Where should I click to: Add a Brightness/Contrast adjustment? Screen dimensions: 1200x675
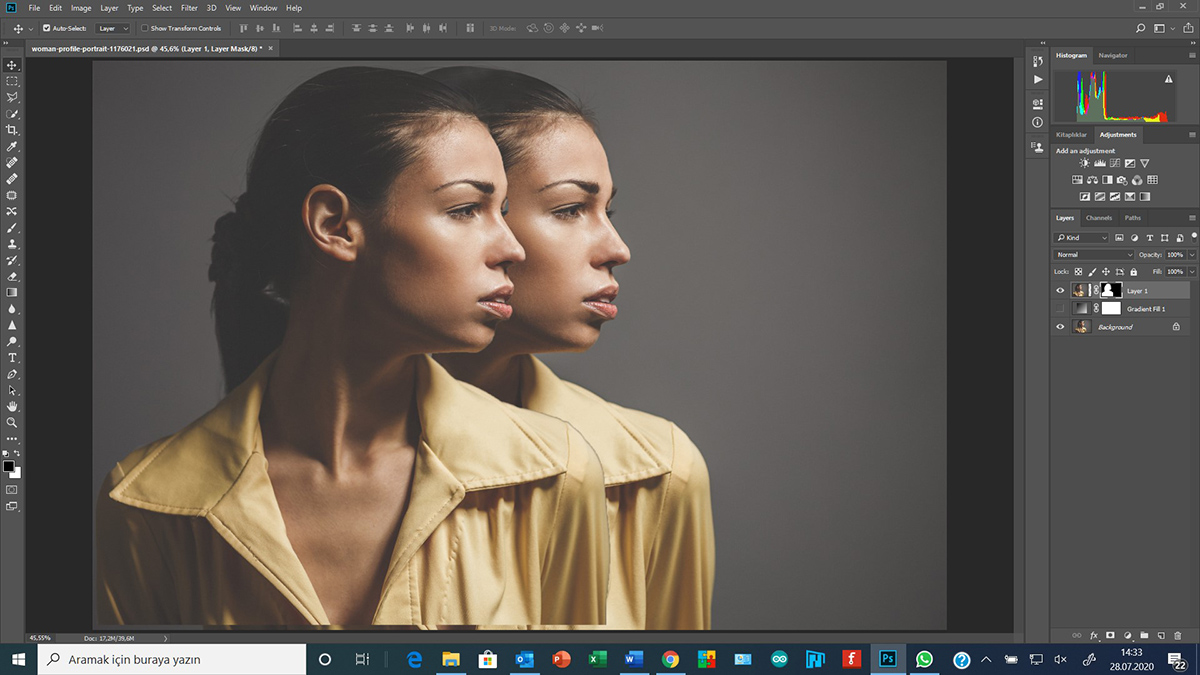tap(1085, 163)
